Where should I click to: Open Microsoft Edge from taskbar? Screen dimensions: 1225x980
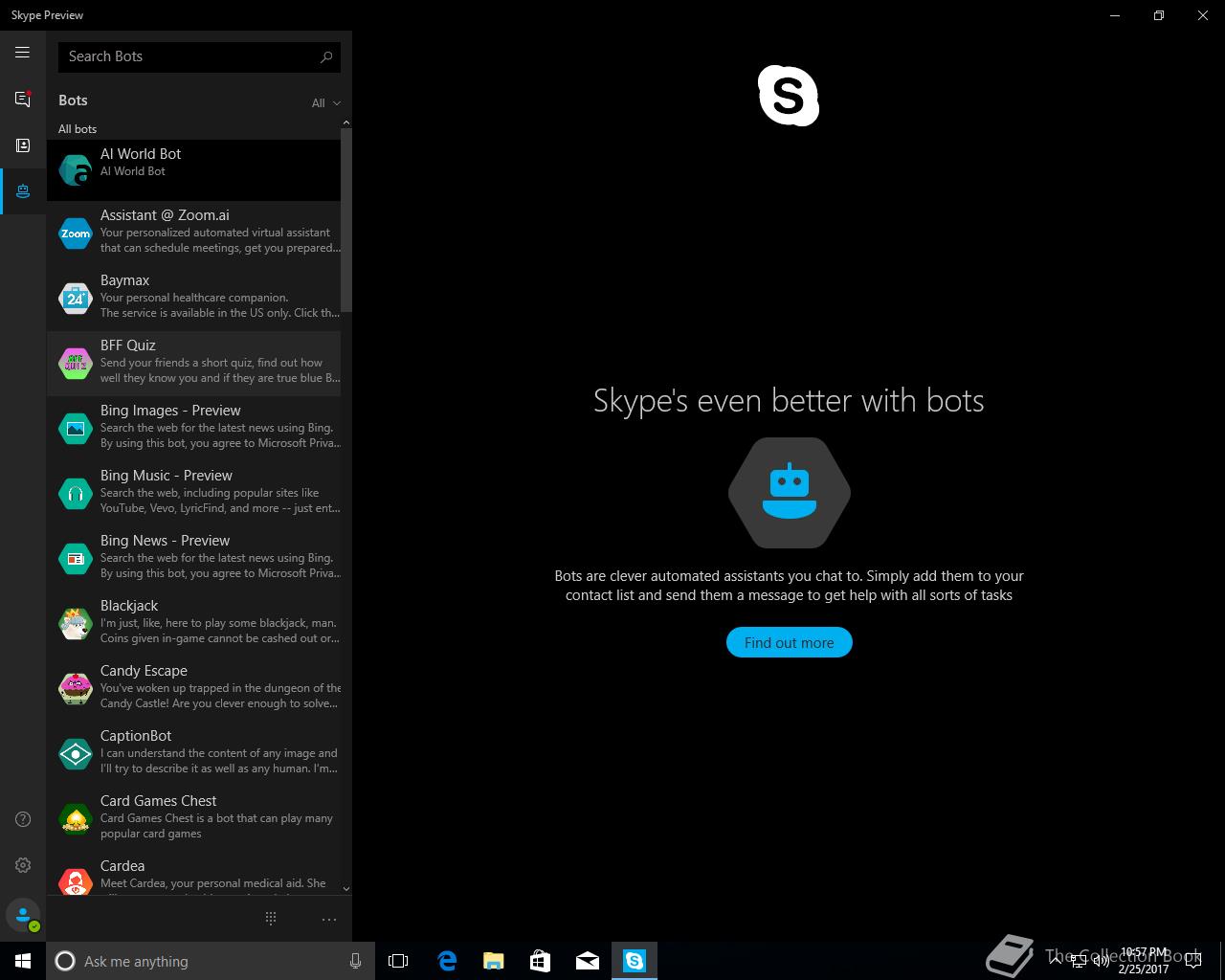pos(447,961)
